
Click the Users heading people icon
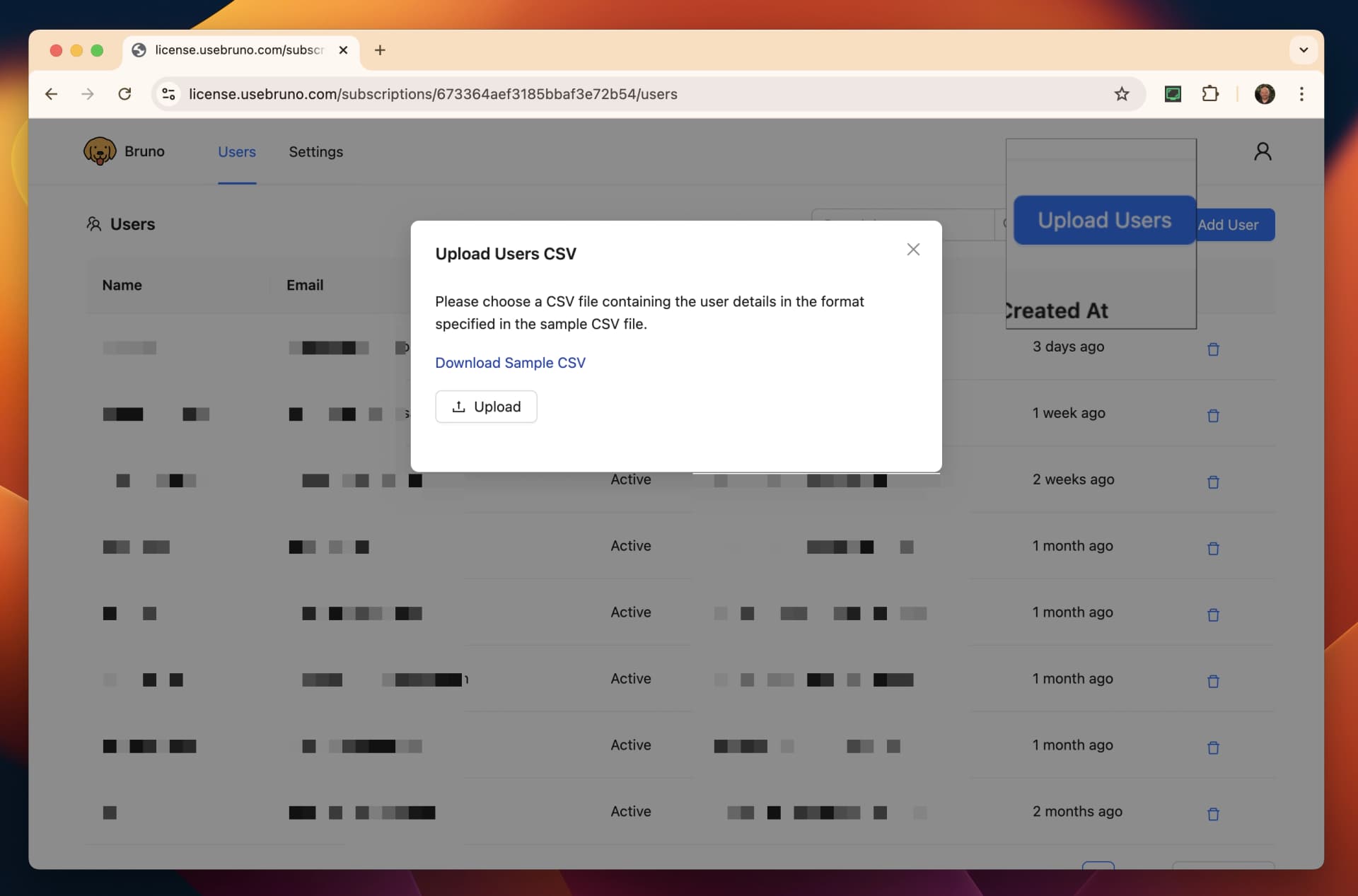94,224
